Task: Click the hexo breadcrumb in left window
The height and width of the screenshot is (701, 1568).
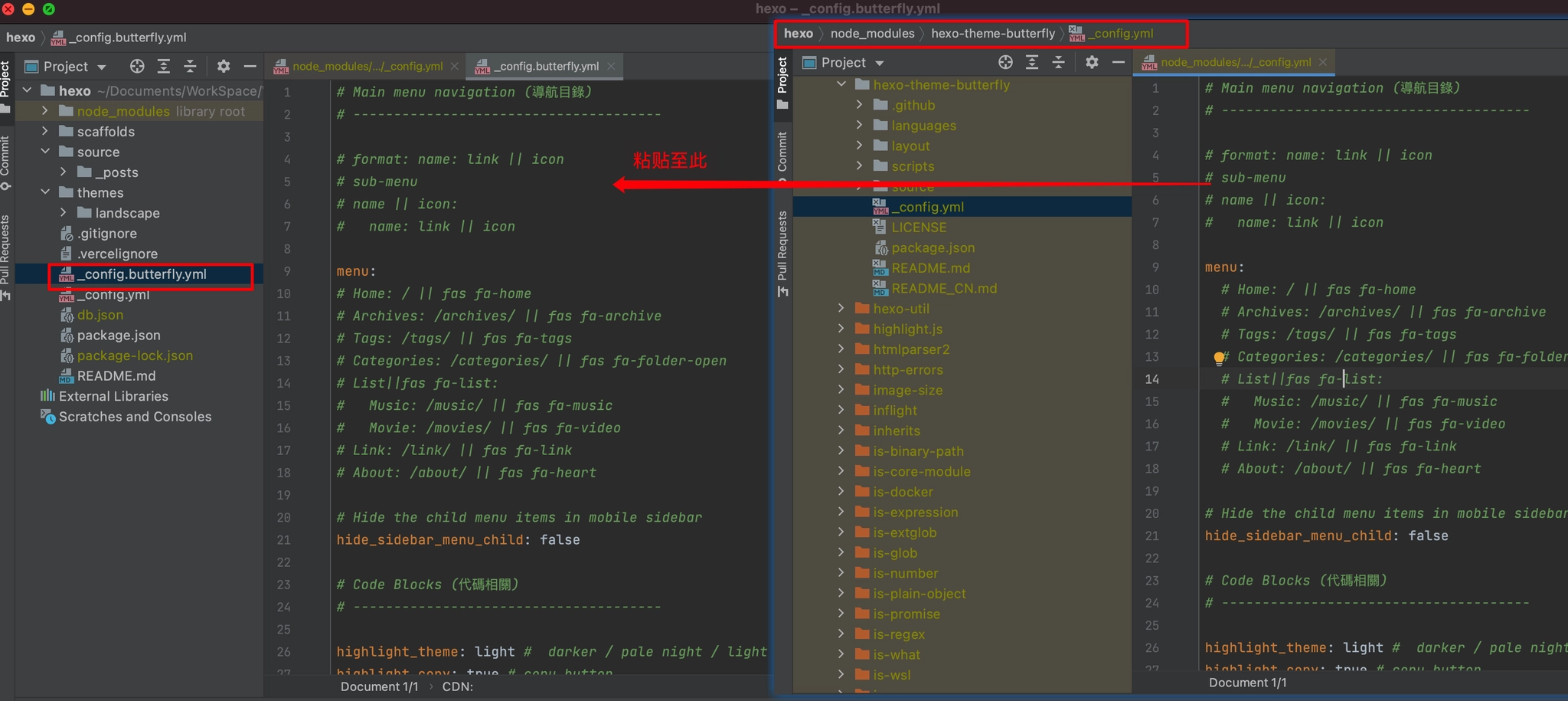Action: pos(21,38)
